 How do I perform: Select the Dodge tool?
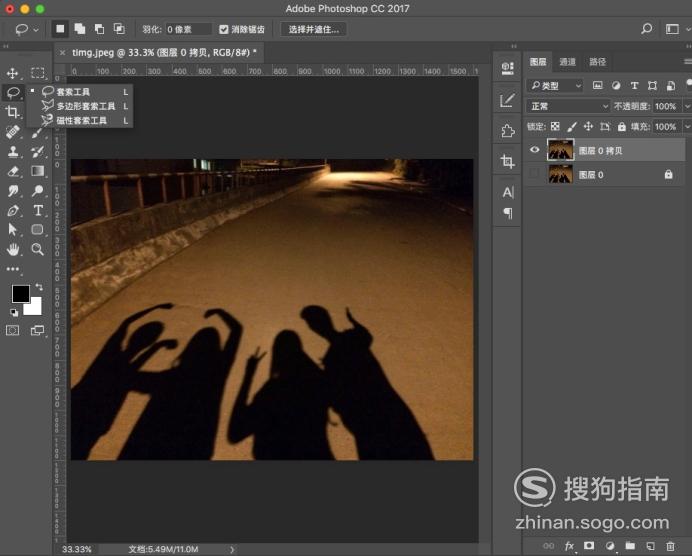tap(38, 191)
